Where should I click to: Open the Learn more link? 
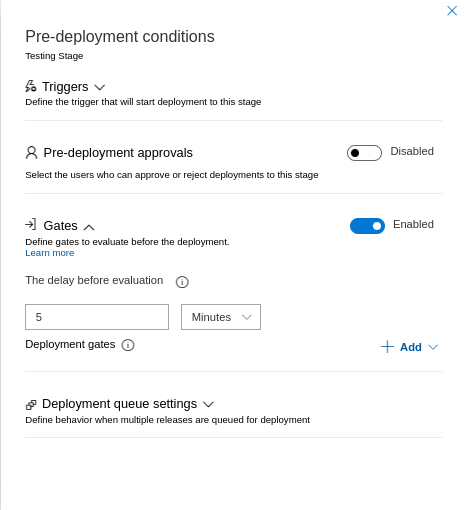pos(50,253)
